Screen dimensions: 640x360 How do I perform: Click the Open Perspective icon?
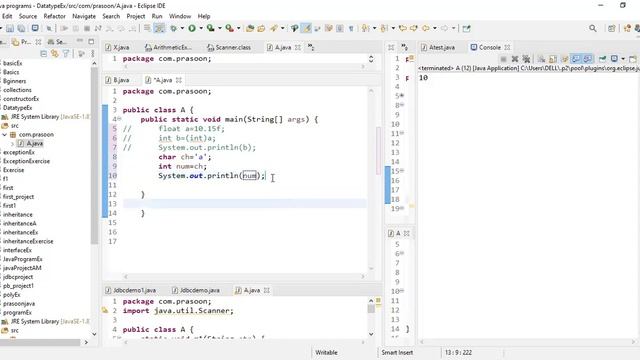tap(611, 28)
